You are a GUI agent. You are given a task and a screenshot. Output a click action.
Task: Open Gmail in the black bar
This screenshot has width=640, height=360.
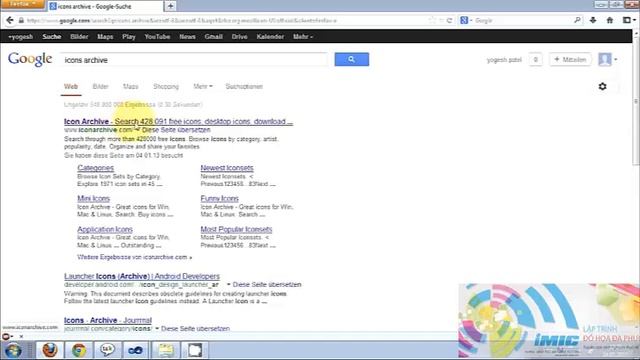pyautogui.click(x=213, y=37)
